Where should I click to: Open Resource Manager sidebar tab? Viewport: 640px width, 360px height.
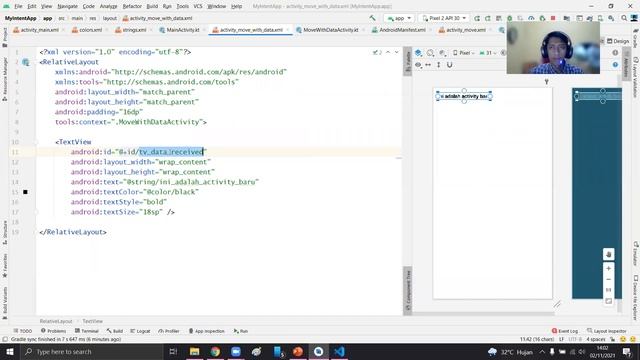tap(5, 78)
